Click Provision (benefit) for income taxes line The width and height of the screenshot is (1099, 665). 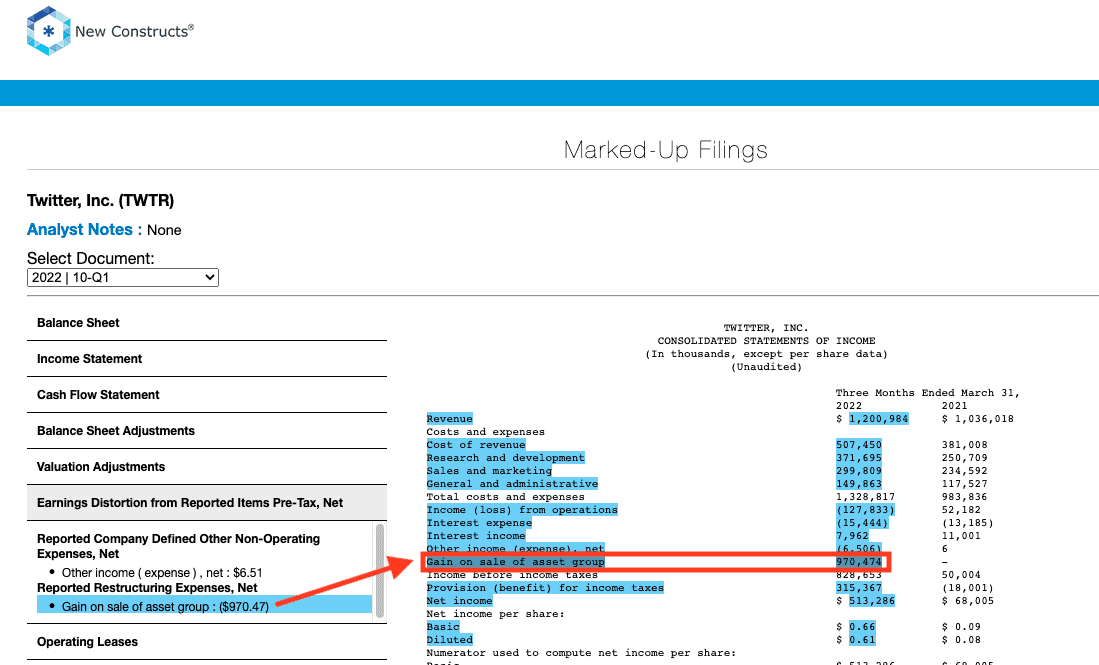[545, 587]
